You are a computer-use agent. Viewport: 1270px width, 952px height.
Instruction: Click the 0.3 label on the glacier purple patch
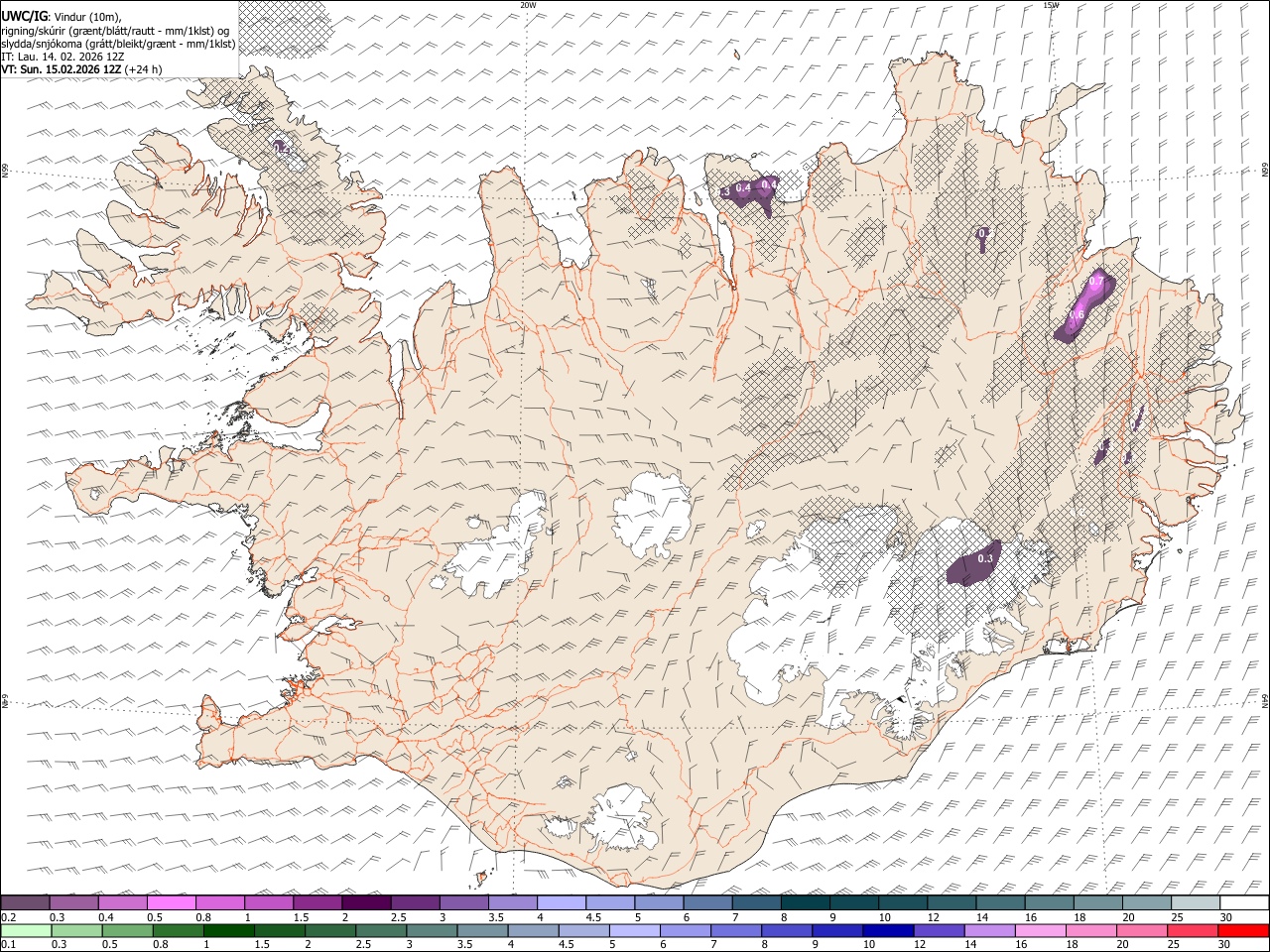click(985, 559)
